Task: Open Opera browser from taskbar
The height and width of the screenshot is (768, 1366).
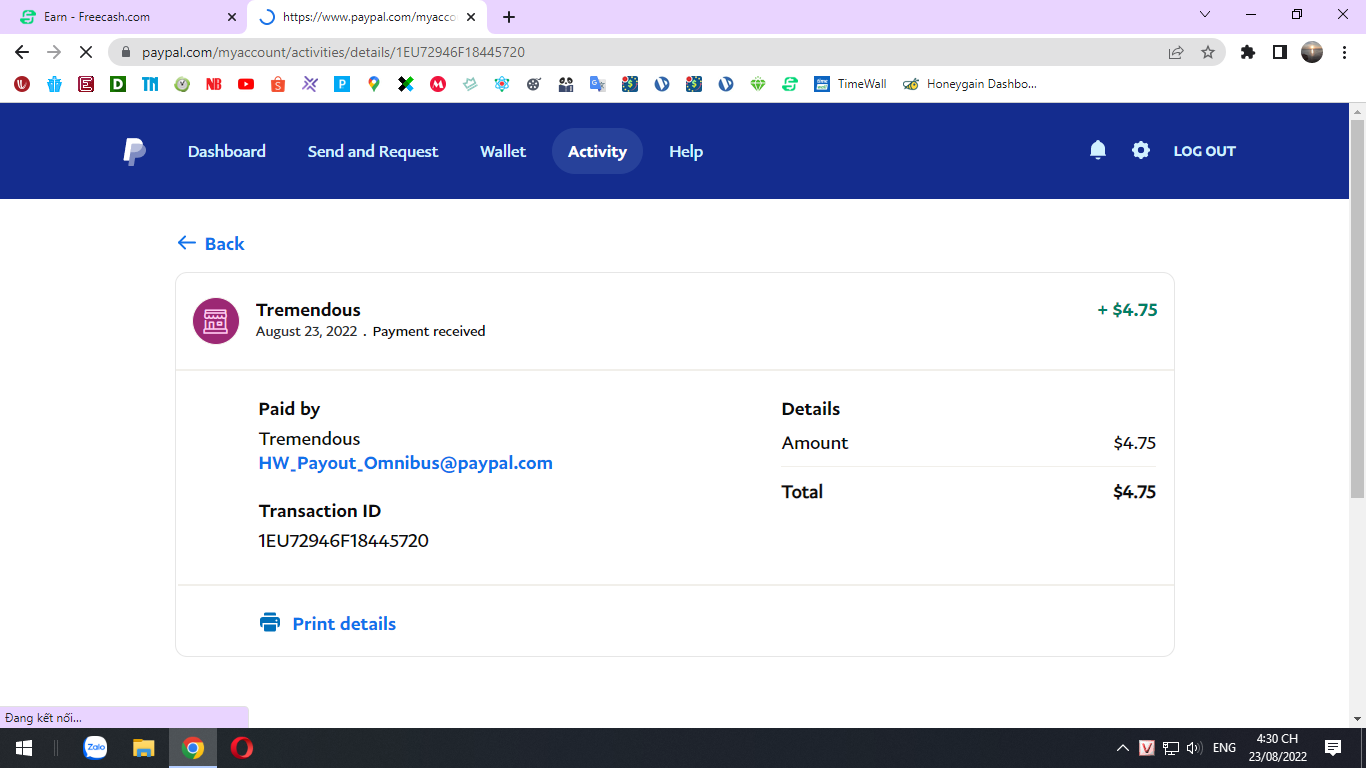Action: tap(241, 748)
